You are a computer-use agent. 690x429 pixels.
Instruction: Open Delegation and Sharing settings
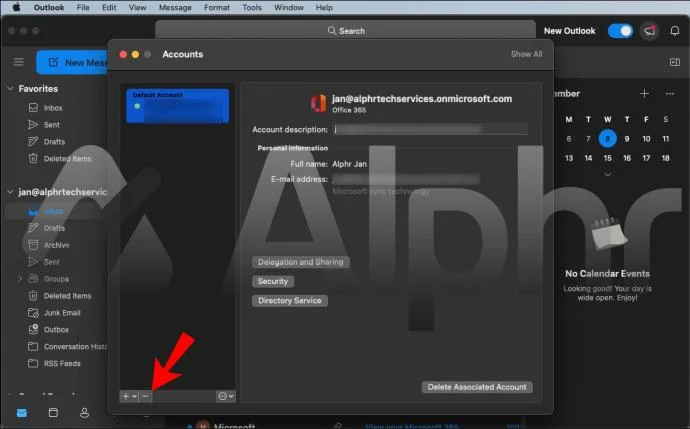pyautogui.click(x=301, y=262)
